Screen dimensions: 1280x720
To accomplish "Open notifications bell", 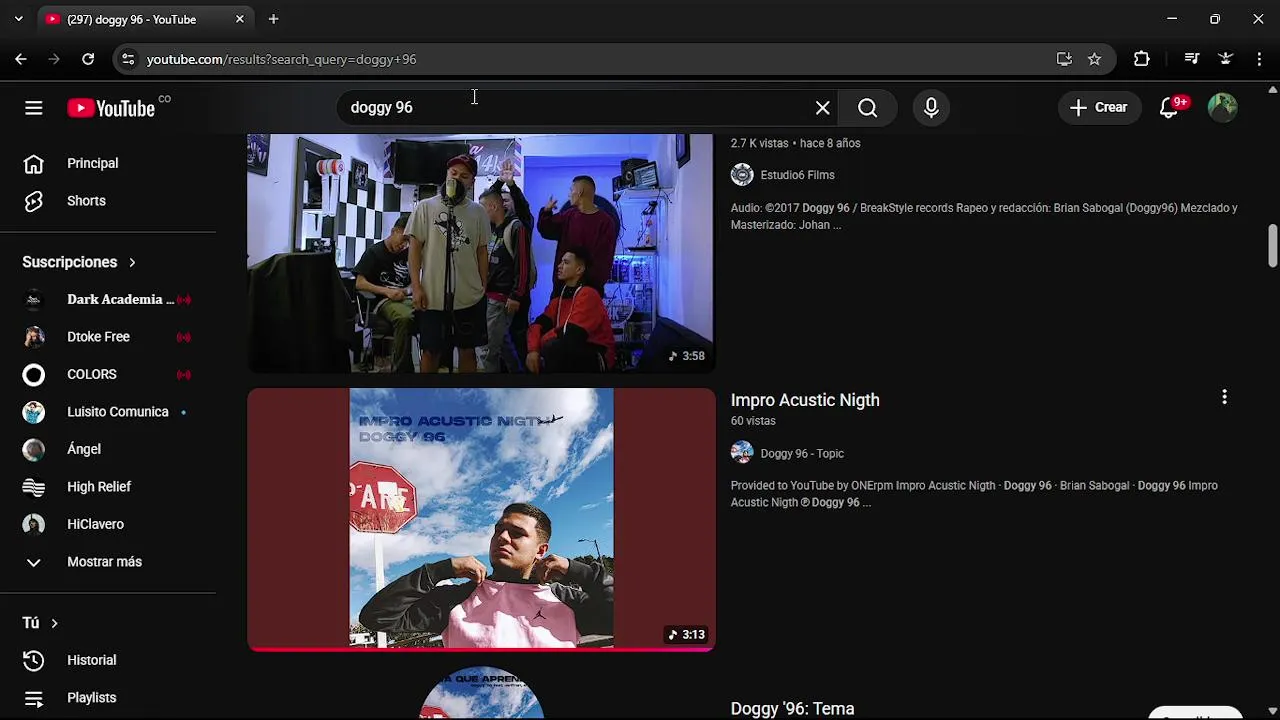I will pyautogui.click(x=1169, y=108).
